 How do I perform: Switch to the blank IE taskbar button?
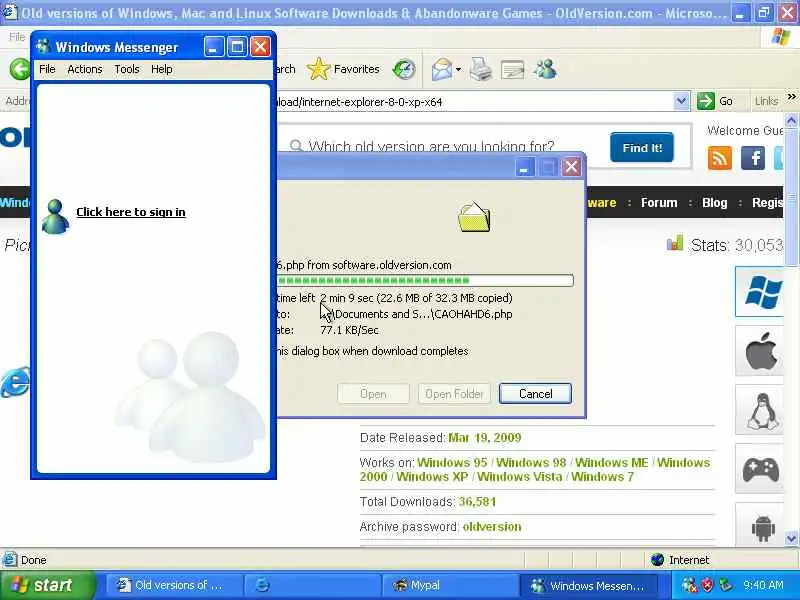[x=312, y=585]
